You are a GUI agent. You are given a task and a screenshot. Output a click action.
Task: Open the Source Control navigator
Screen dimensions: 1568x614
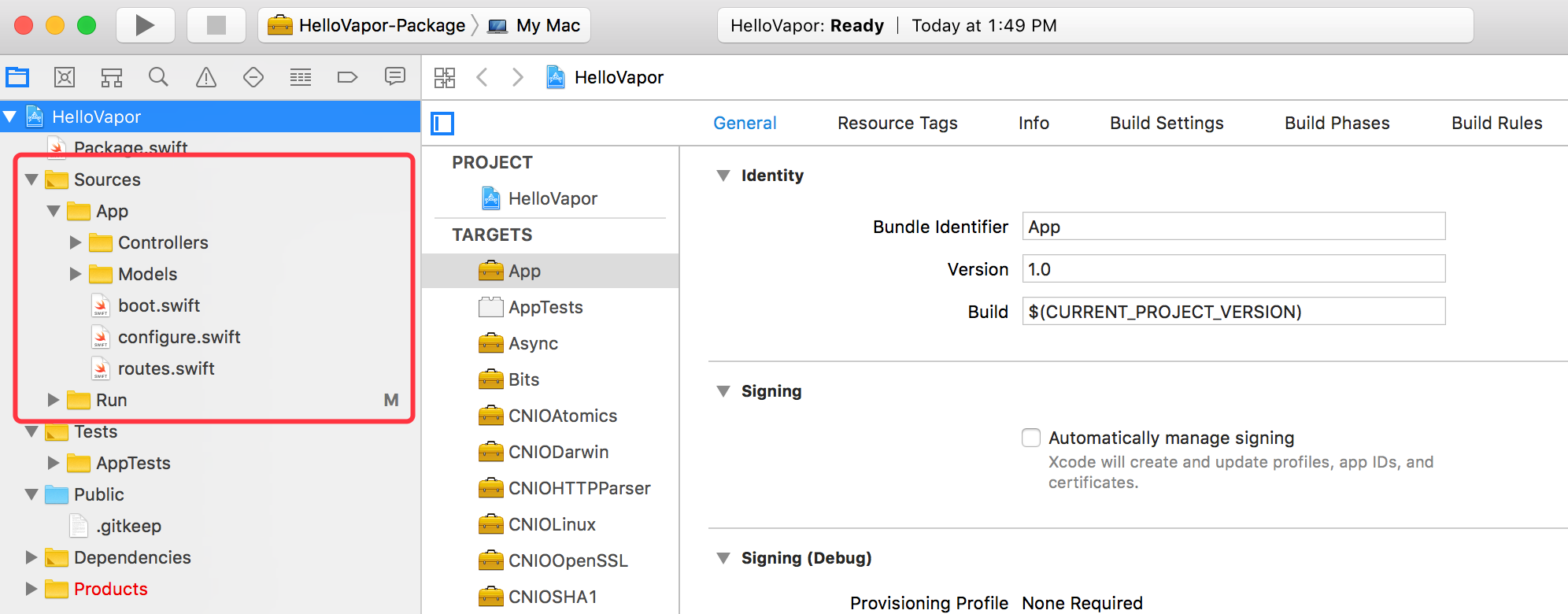65,77
